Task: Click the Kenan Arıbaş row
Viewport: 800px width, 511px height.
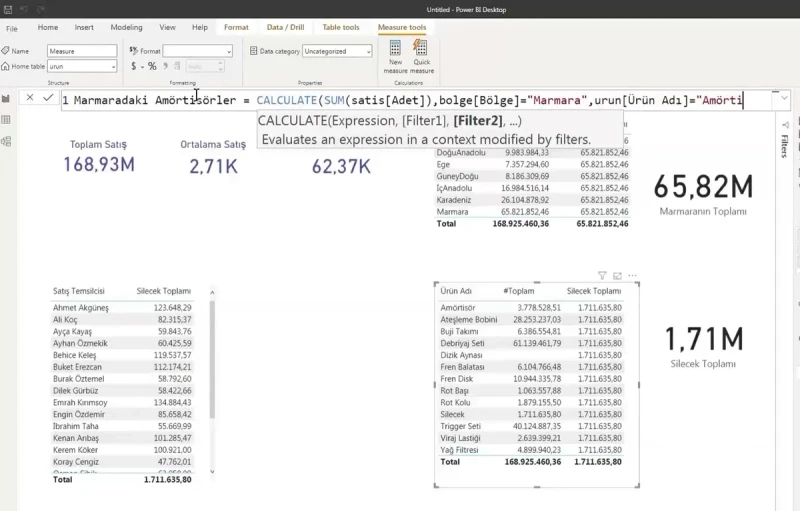Action: pyautogui.click(x=122, y=438)
